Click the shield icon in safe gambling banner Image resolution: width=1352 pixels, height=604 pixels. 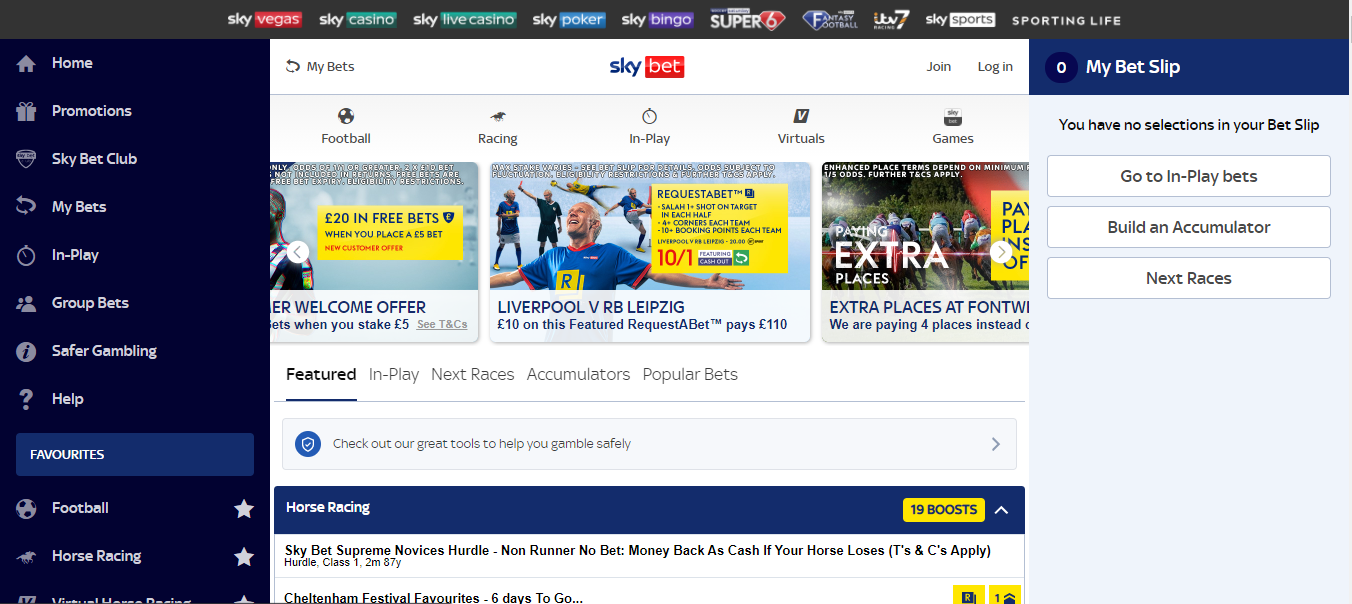308,444
